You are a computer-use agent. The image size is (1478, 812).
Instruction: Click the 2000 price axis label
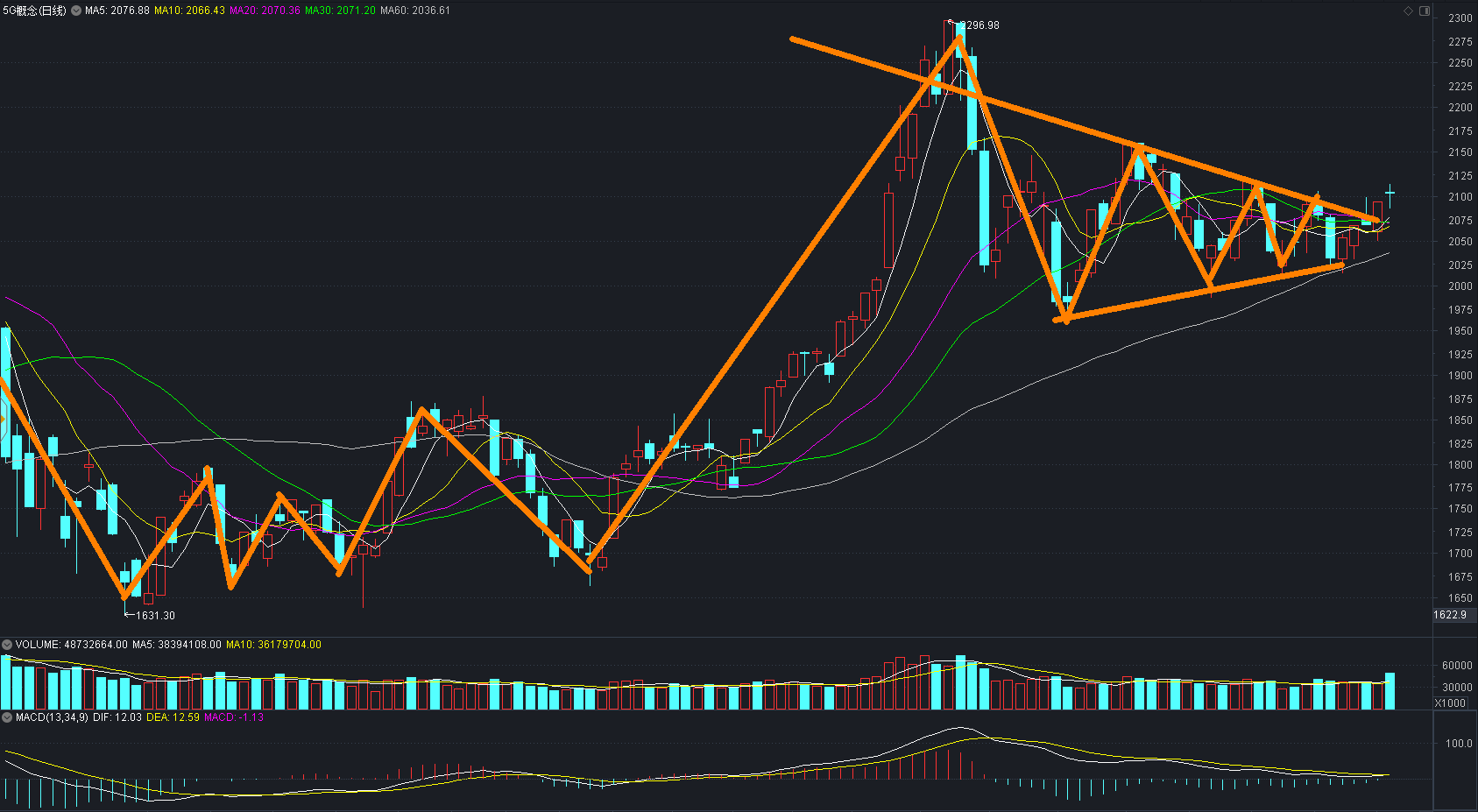[1460, 286]
